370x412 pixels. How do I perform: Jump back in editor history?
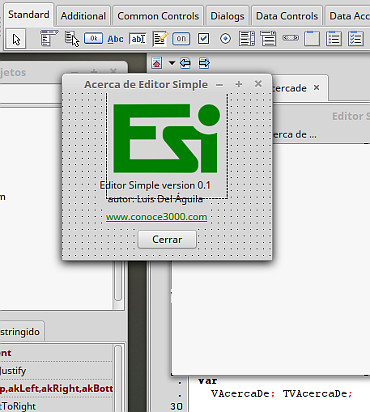(x=185, y=63)
